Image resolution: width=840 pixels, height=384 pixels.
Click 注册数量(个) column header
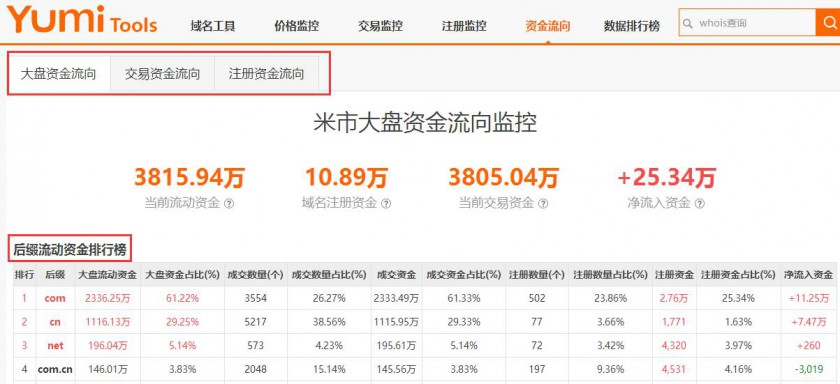coord(536,275)
